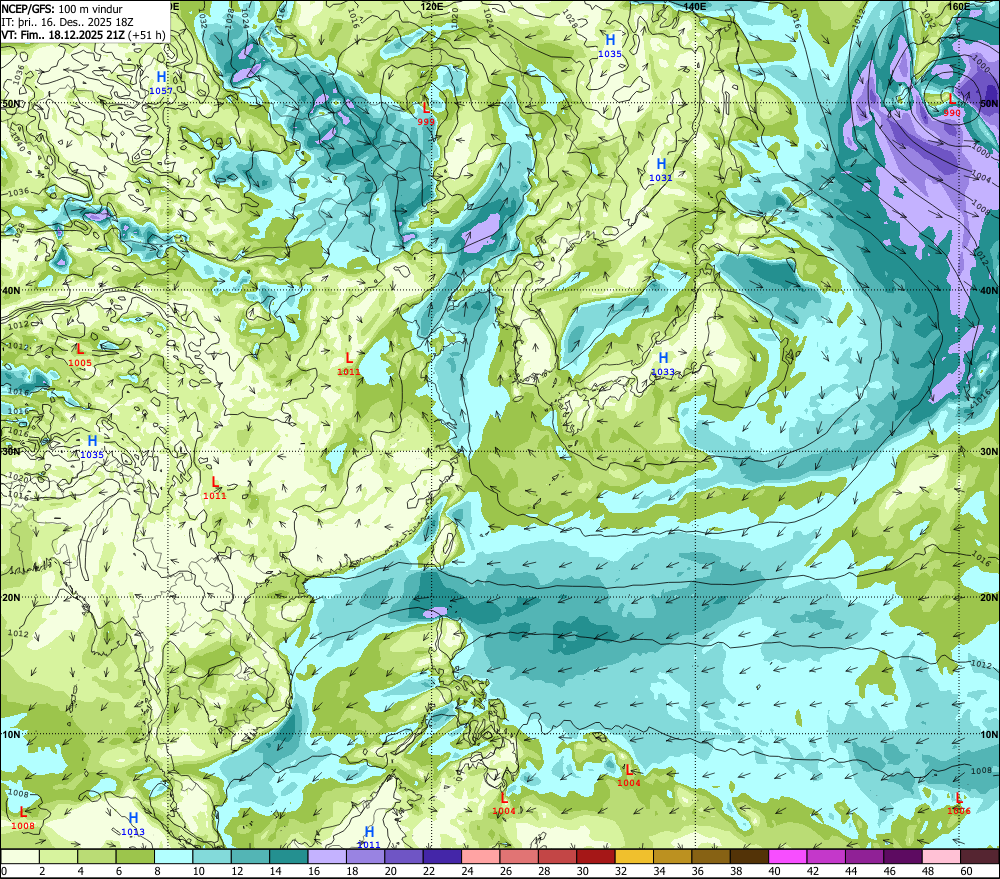This screenshot has height=879, width=1000.
Task: Click the VT valid time line
Action: (83, 35)
